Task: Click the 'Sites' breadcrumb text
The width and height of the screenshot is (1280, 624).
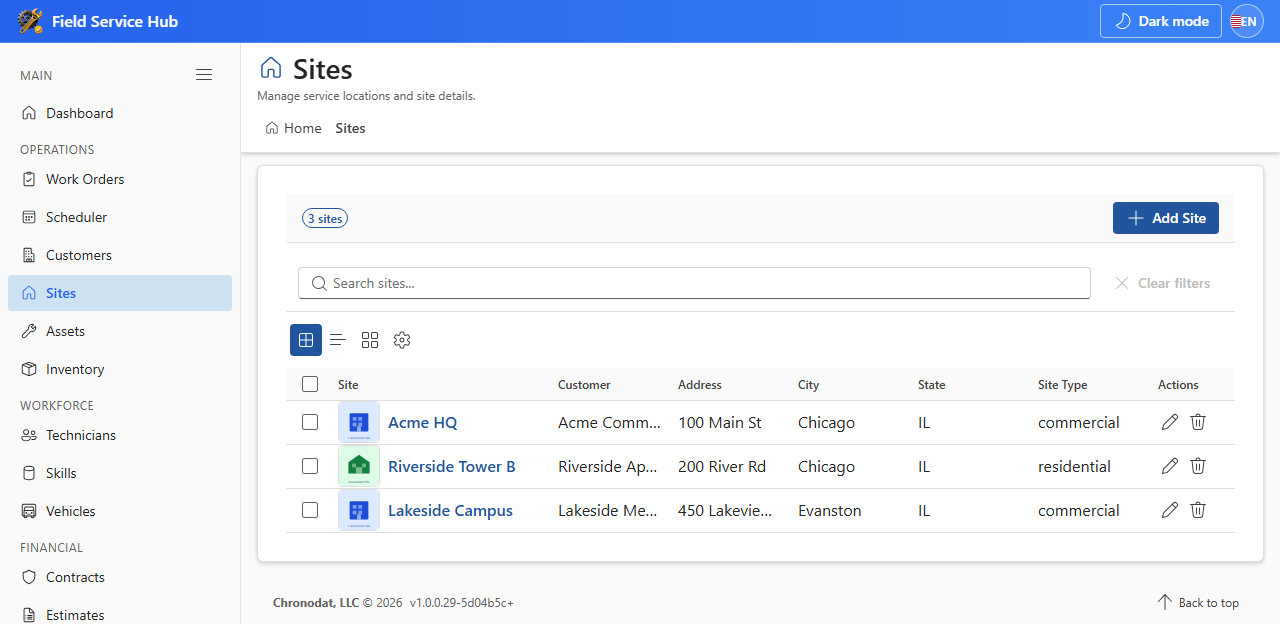Action: [350, 128]
